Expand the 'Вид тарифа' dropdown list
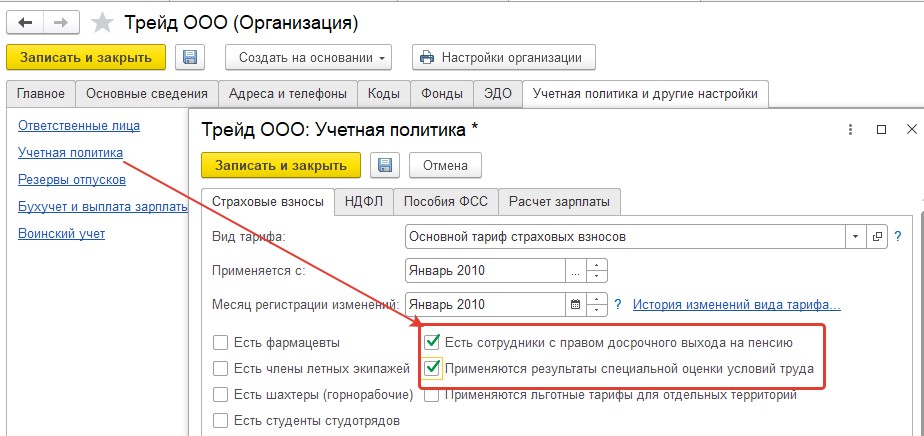Screen dimensions: 924x436 [855, 237]
